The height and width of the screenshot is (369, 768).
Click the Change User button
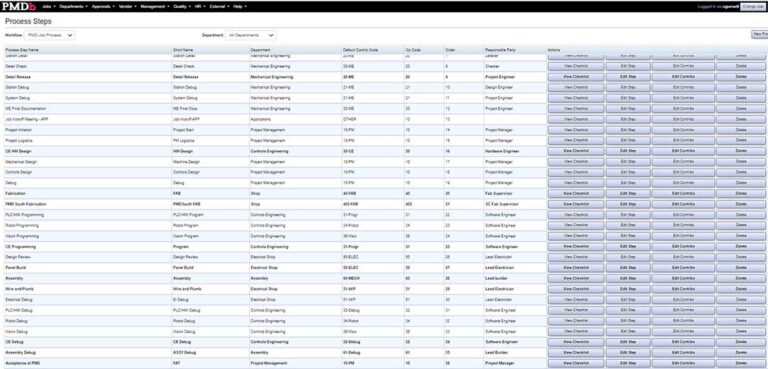click(754, 6)
